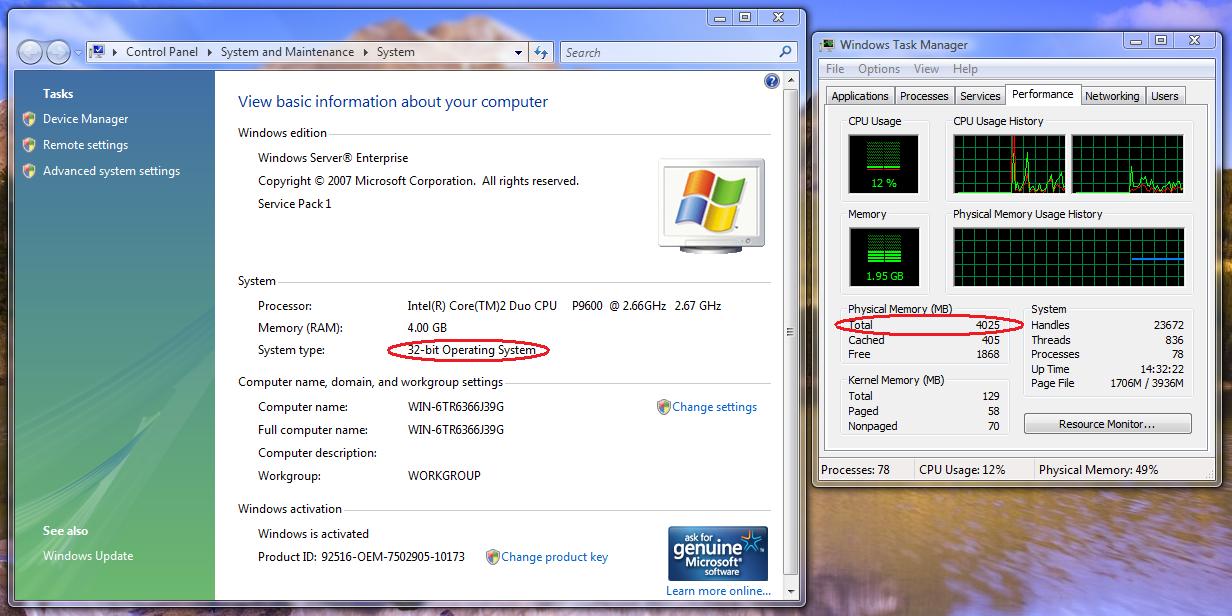Open the address bar history dropdown
The width and height of the screenshot is (1232, 616).
(x=518, y=52)
